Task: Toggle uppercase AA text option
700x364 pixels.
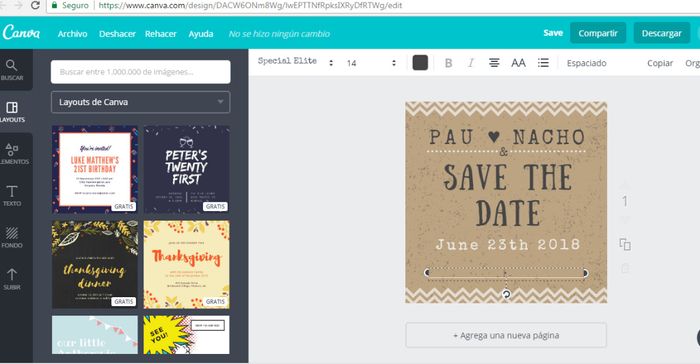Action: click(518, 63)
